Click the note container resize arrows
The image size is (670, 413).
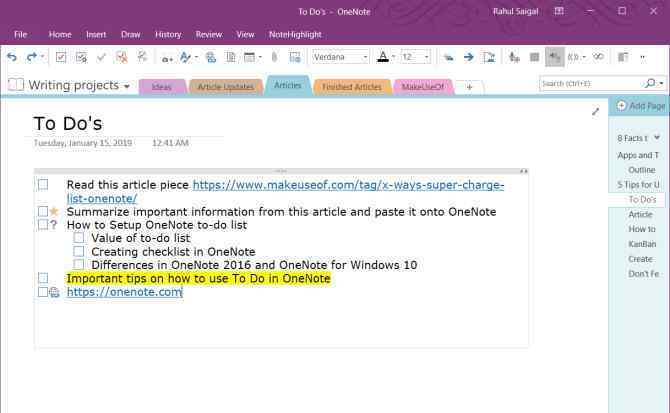(x=524, y=171)
